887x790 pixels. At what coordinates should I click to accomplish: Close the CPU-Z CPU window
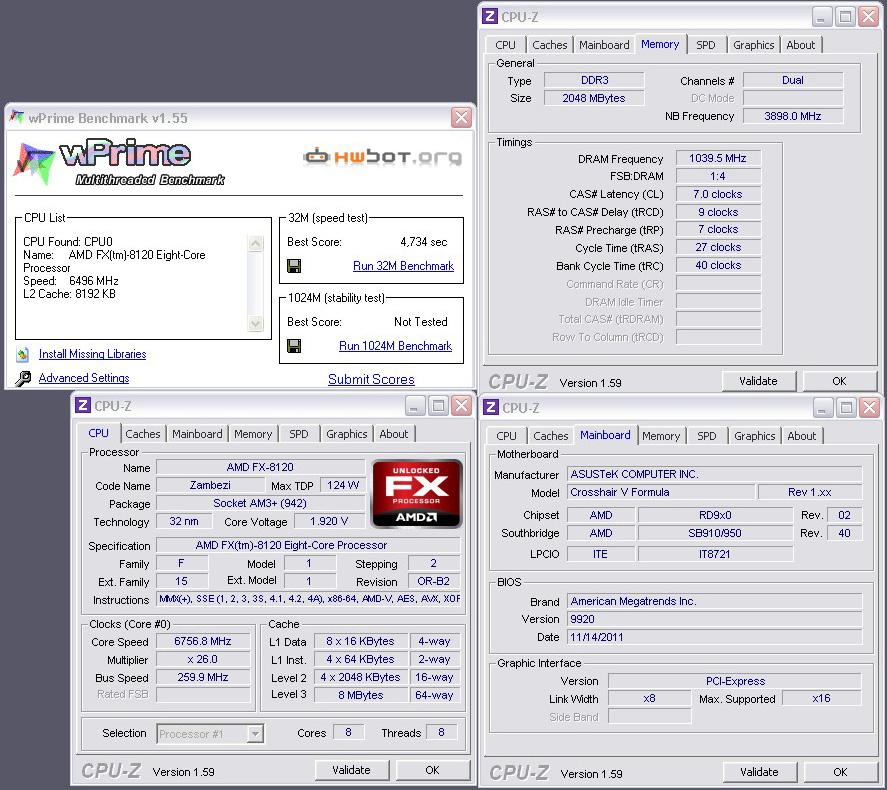pyautogui.click(x=462, y=405)
